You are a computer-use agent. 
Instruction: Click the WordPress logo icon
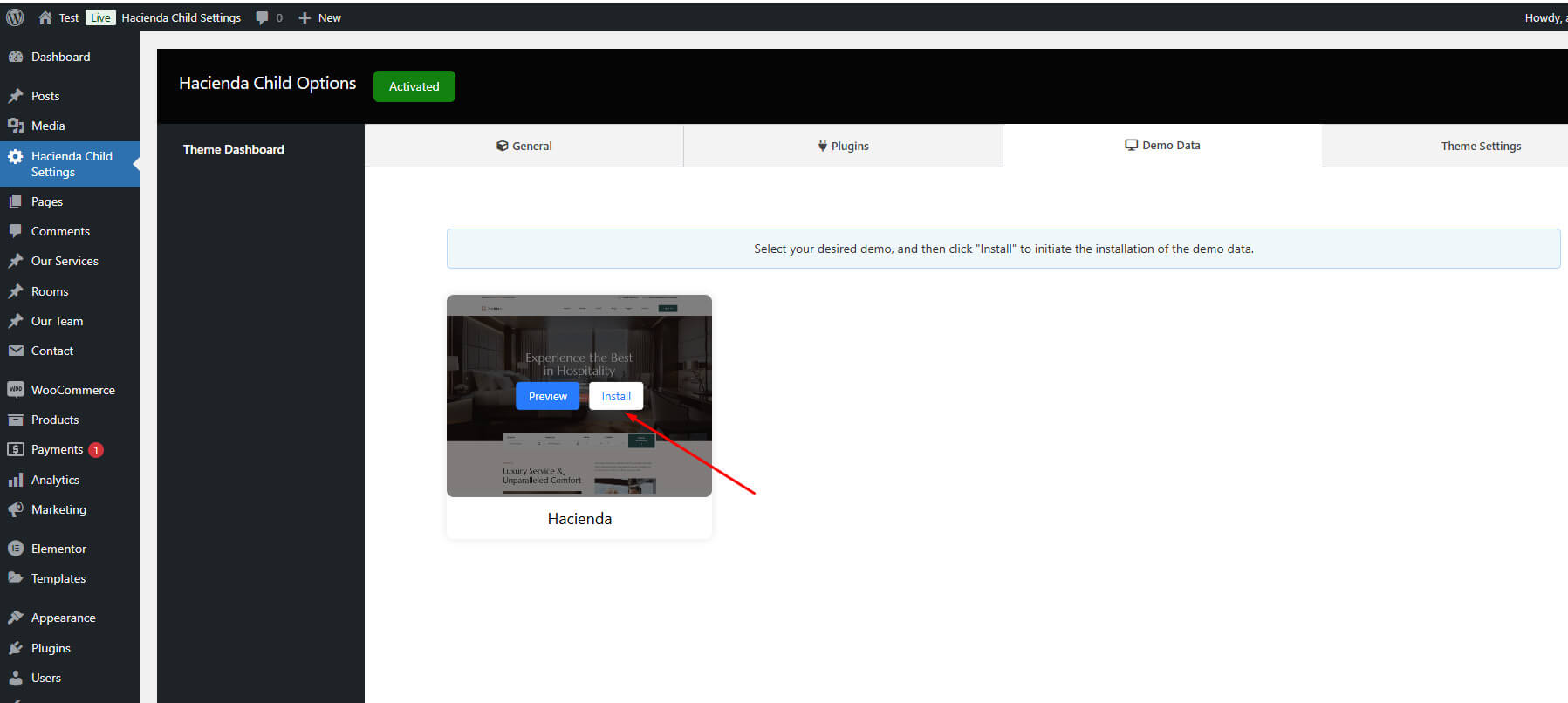click(15, 17)
